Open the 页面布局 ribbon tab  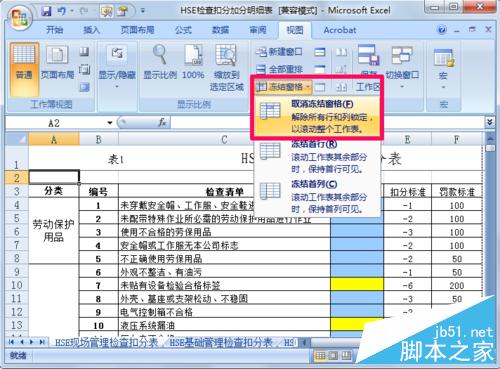click(137, 30)
